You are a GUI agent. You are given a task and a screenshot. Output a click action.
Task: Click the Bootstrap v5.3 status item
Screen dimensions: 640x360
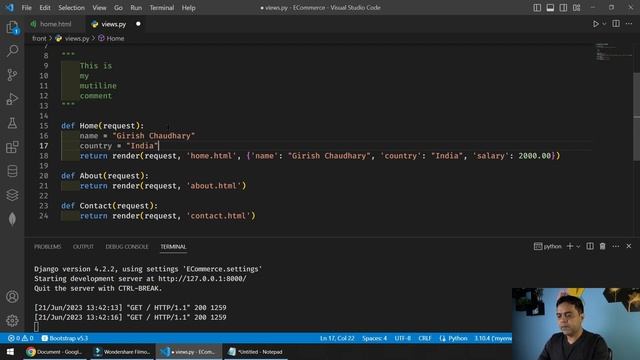tap(64, 338)
